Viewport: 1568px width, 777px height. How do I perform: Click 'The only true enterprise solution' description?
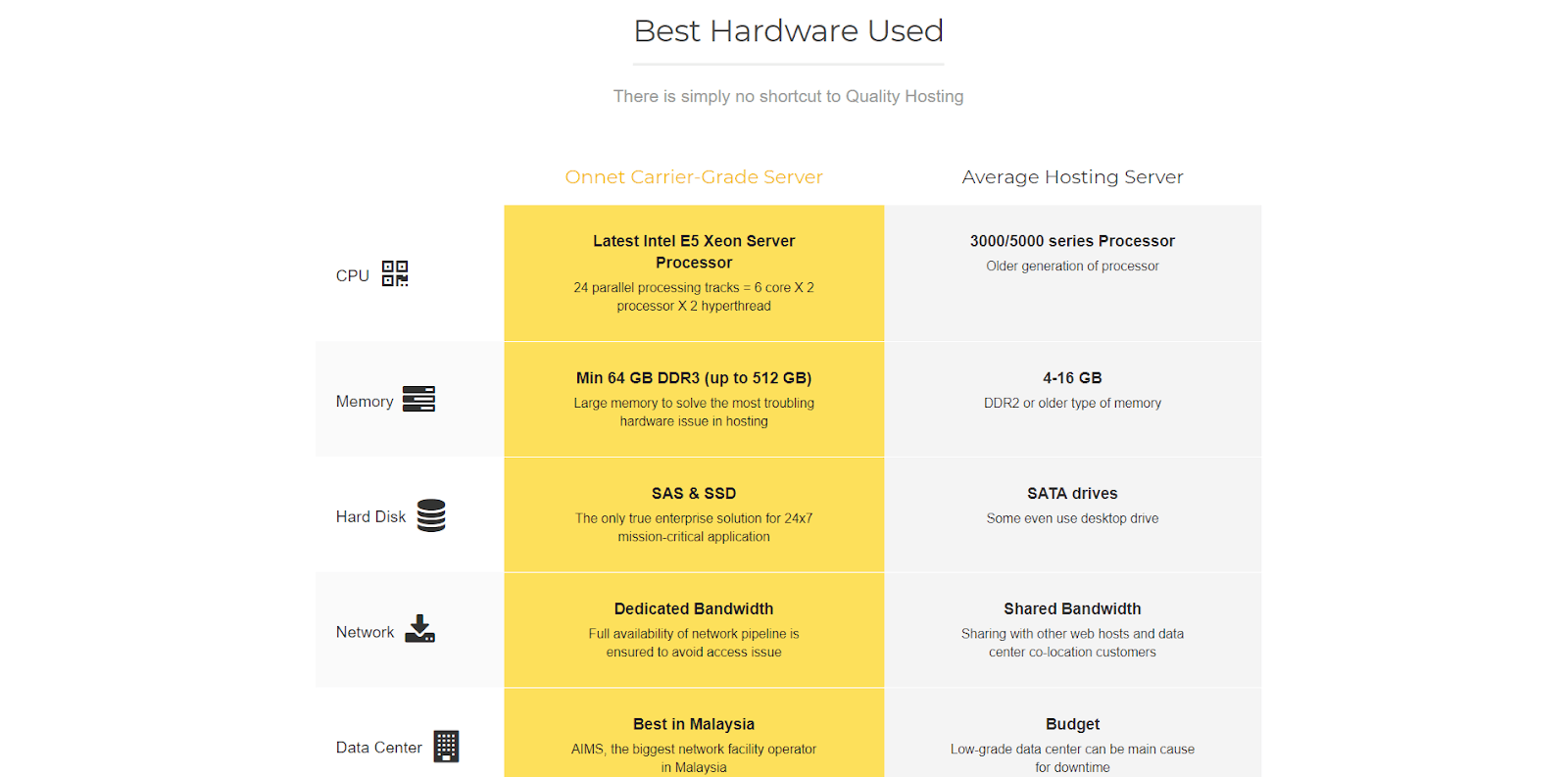point(694,528)
